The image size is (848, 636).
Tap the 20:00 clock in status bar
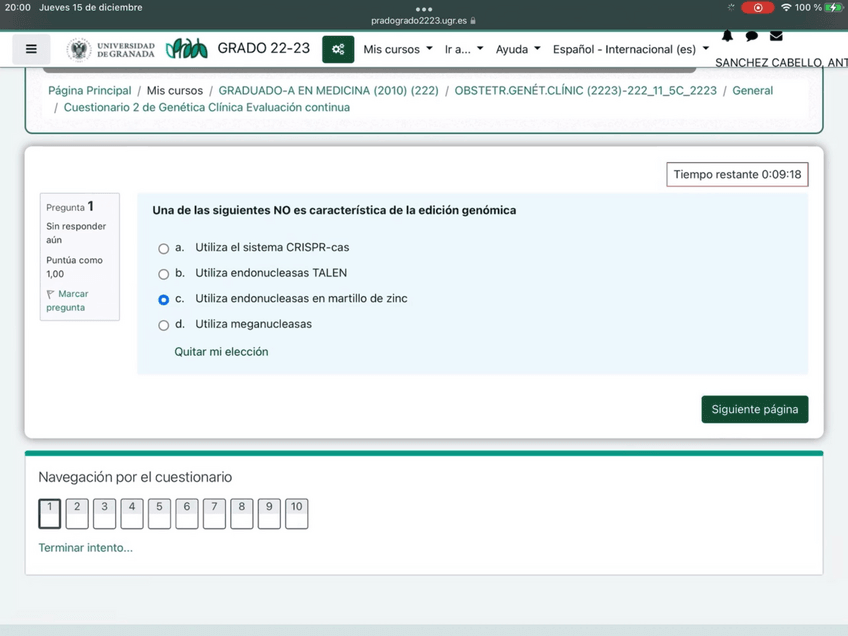pos(18,8)
